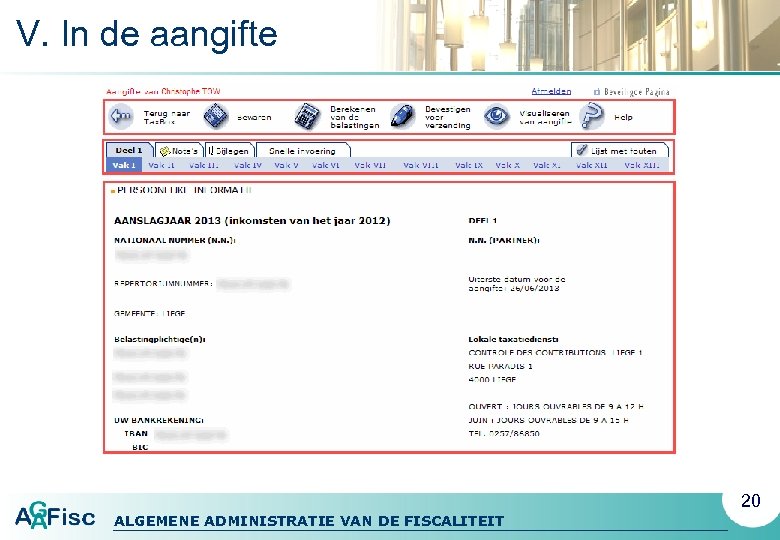The image size is (780, 540).
Task: Click the Beveiligde Pagina text
Action: point(637,92)
